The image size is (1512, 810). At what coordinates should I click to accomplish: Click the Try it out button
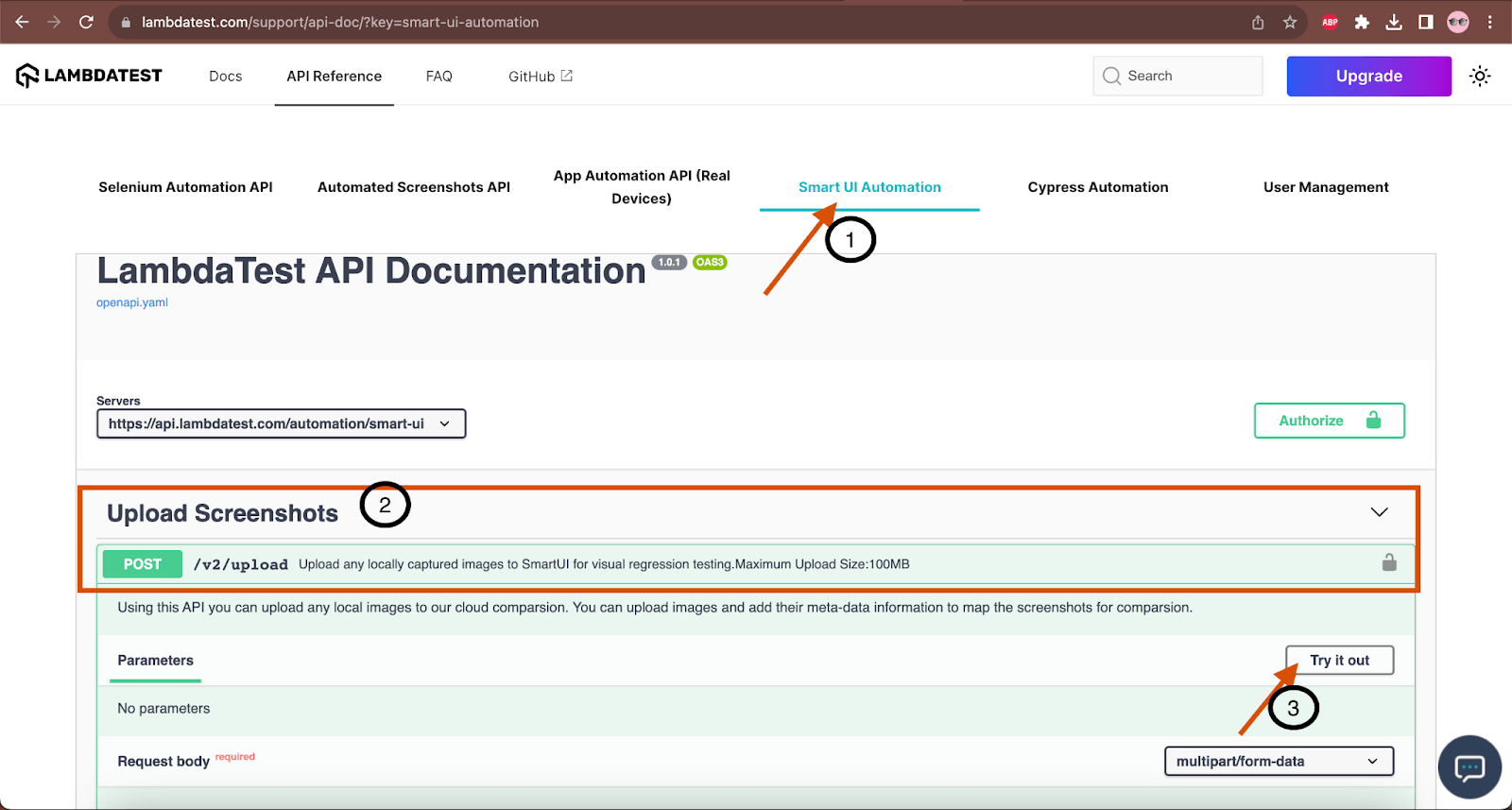point(1340,660)
